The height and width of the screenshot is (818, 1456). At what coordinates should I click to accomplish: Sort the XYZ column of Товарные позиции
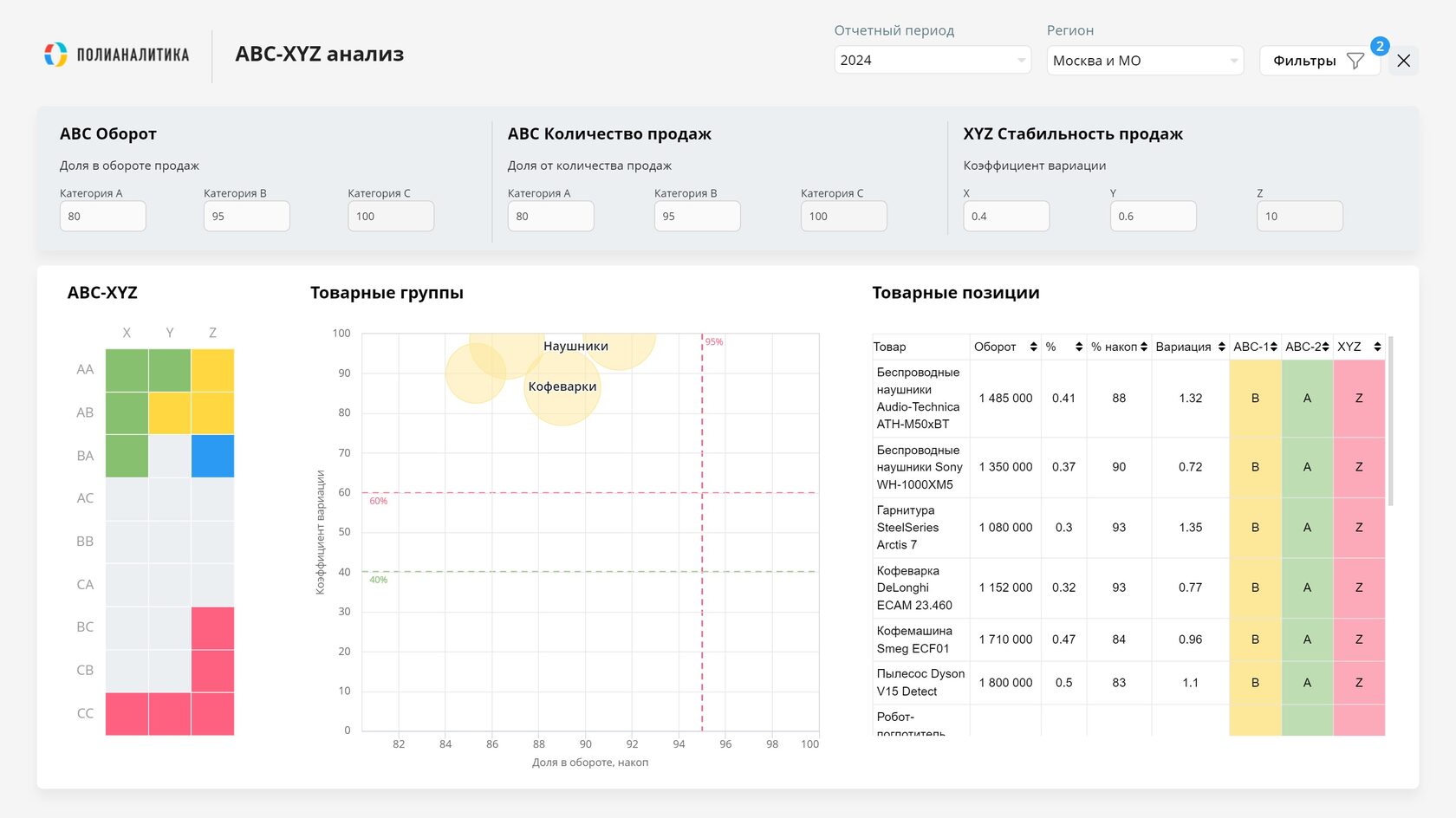point(1375,346)
